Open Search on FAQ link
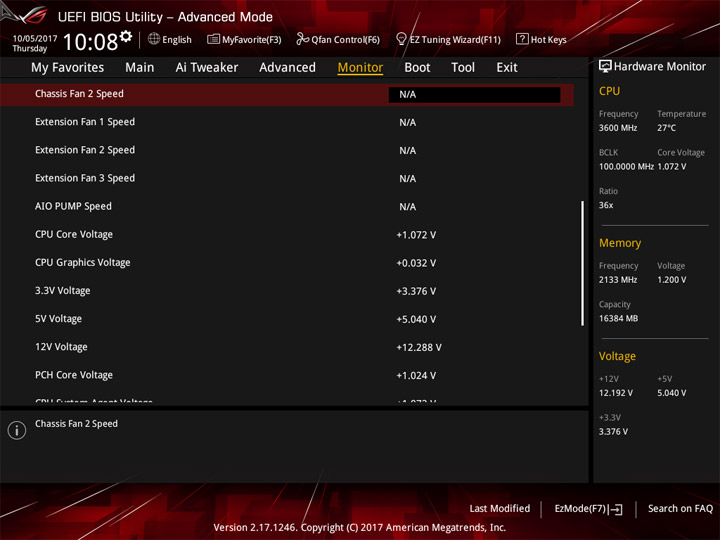Viewport: 720px width, 540px height. [x=680, y=508]
